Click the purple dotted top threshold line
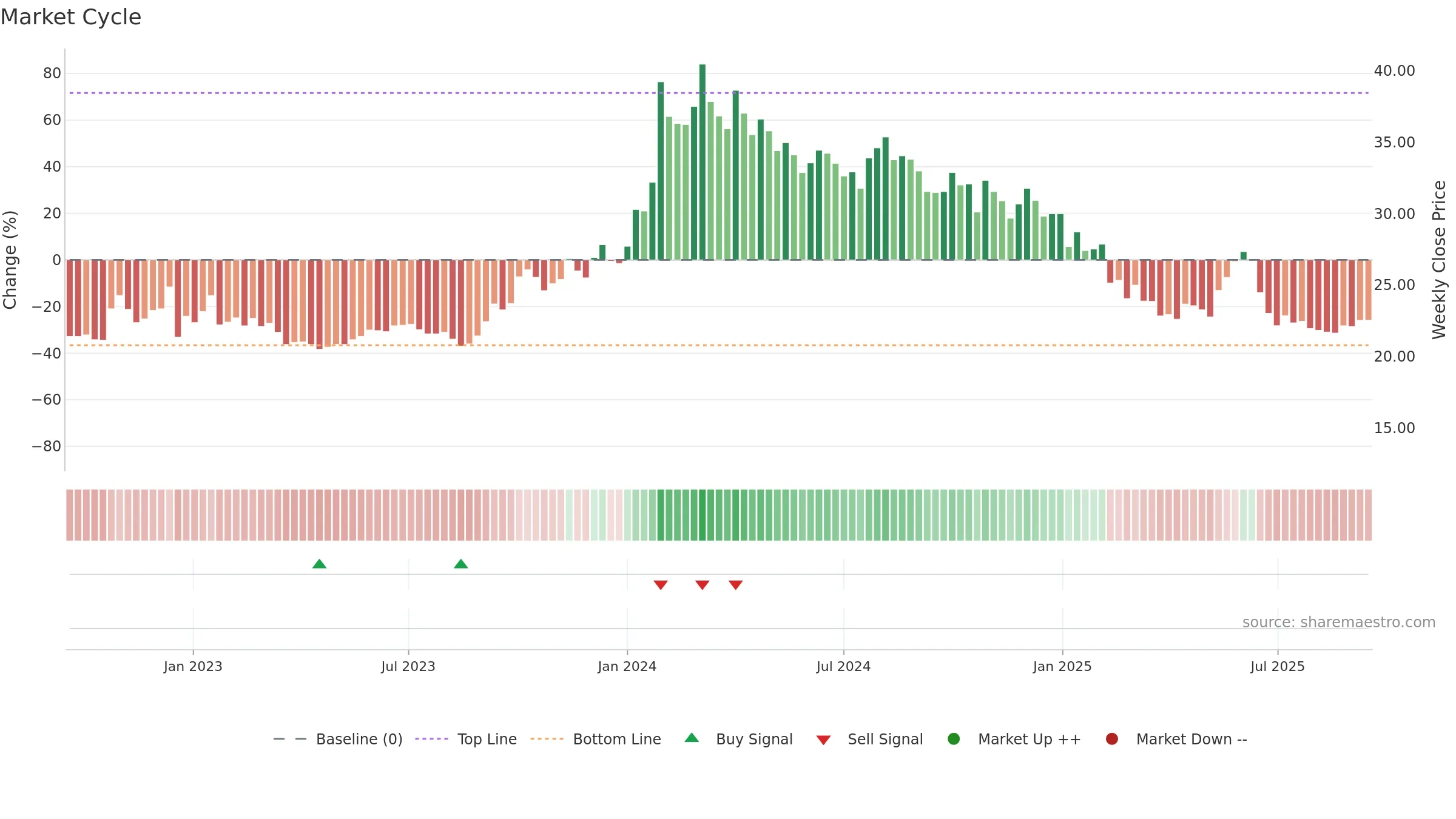Image resolution: width=1456 pixels, height=819 pixels. (x=719, y=93)
